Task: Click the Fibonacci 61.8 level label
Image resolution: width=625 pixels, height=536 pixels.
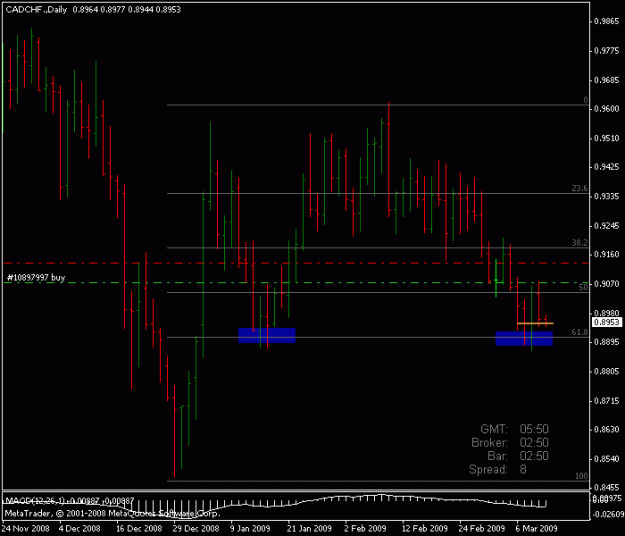Action: pos(580,332)
